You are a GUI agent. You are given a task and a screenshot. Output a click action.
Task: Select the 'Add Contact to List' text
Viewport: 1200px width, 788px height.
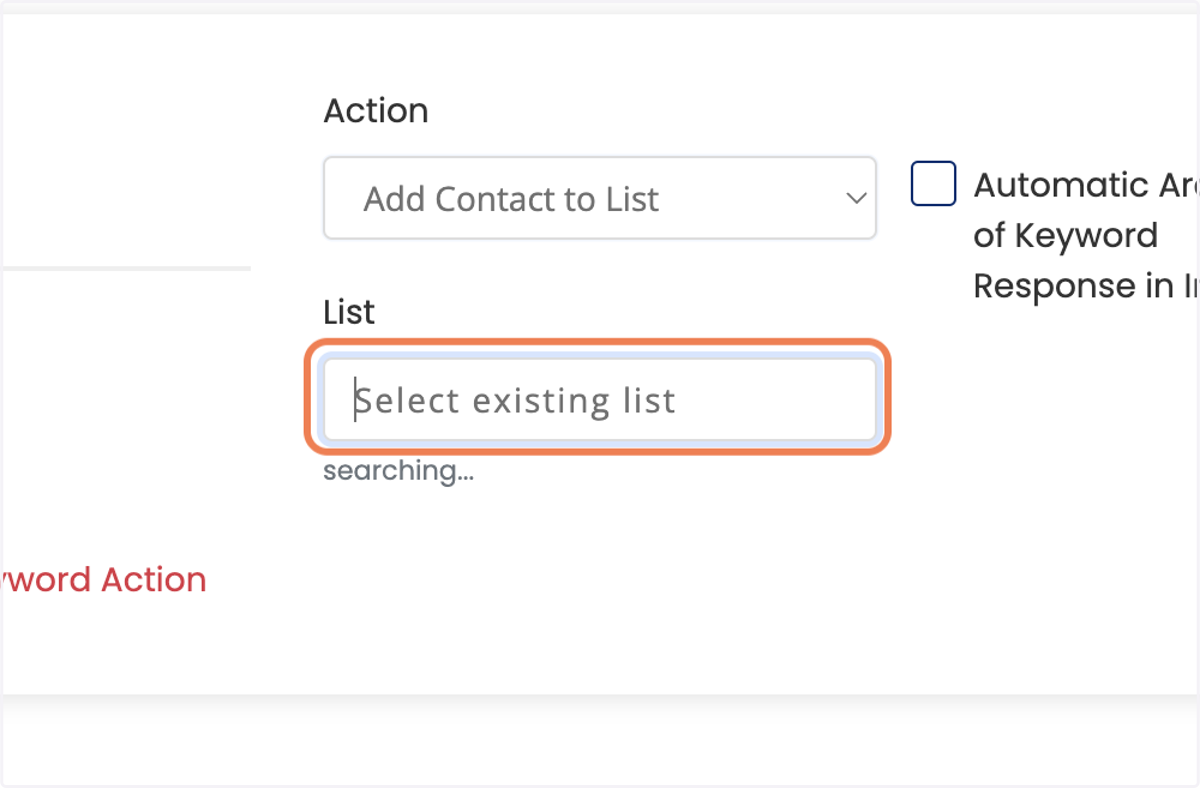pyautogui.click(x=511, y=199)
